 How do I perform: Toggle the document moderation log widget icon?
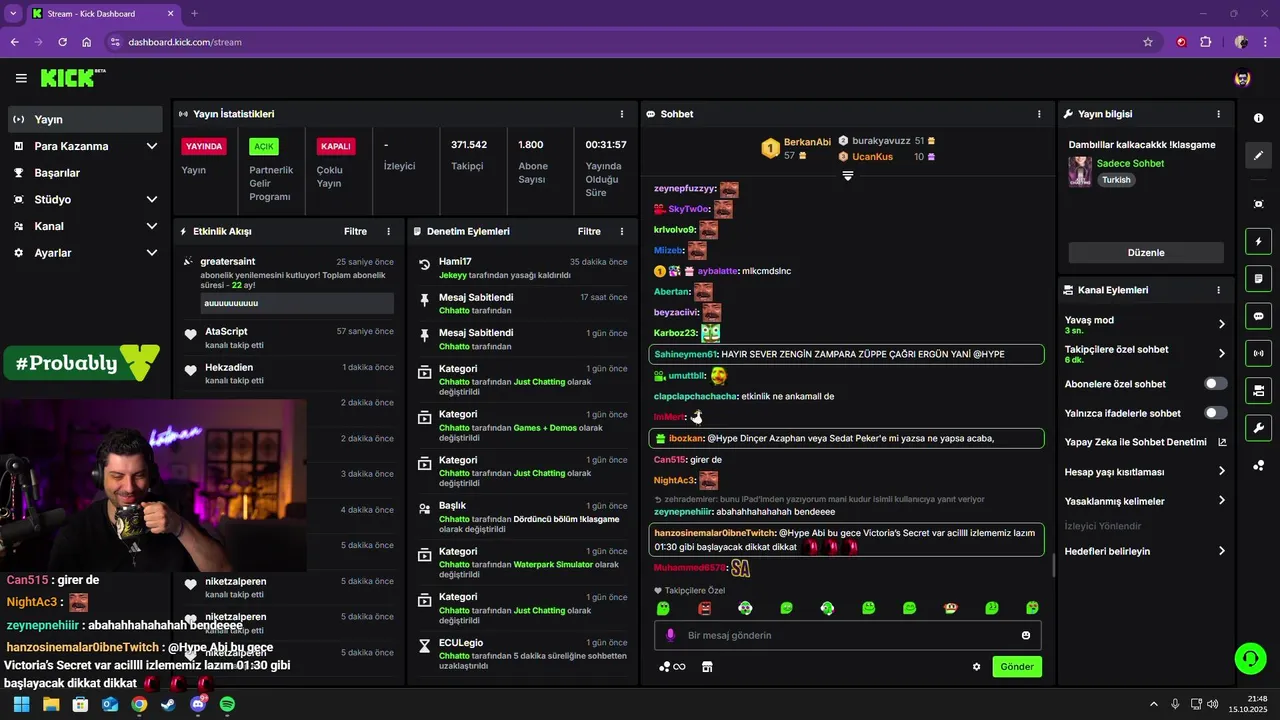pos(1258,278)
